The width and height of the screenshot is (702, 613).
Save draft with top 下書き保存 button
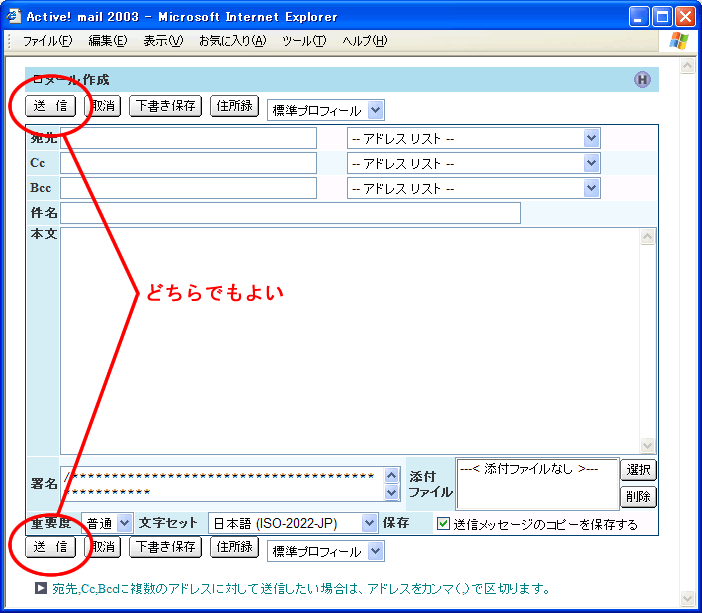click(x=166, y=106)
